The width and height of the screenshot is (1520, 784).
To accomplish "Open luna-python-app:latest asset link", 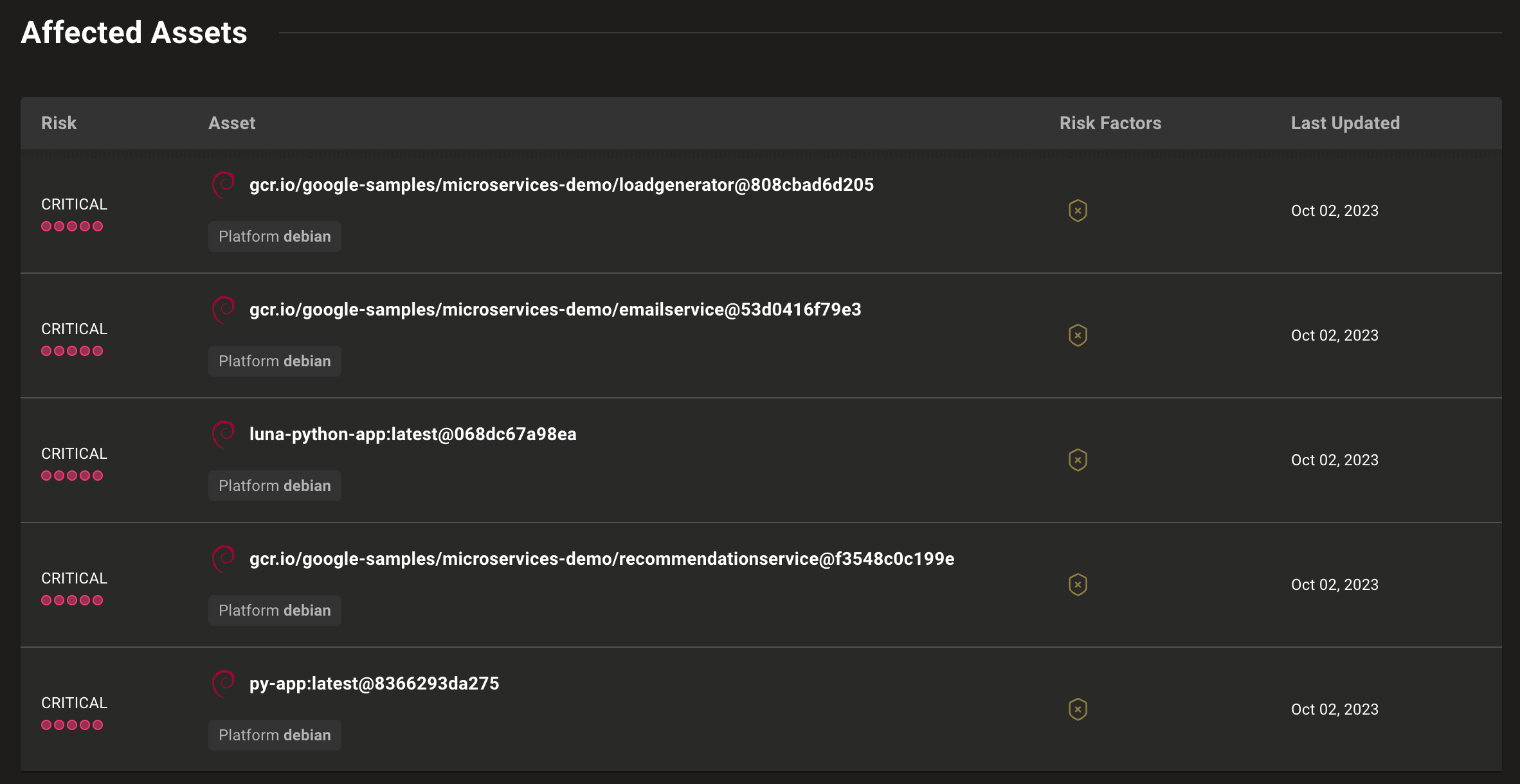I will tap(412, 434).
